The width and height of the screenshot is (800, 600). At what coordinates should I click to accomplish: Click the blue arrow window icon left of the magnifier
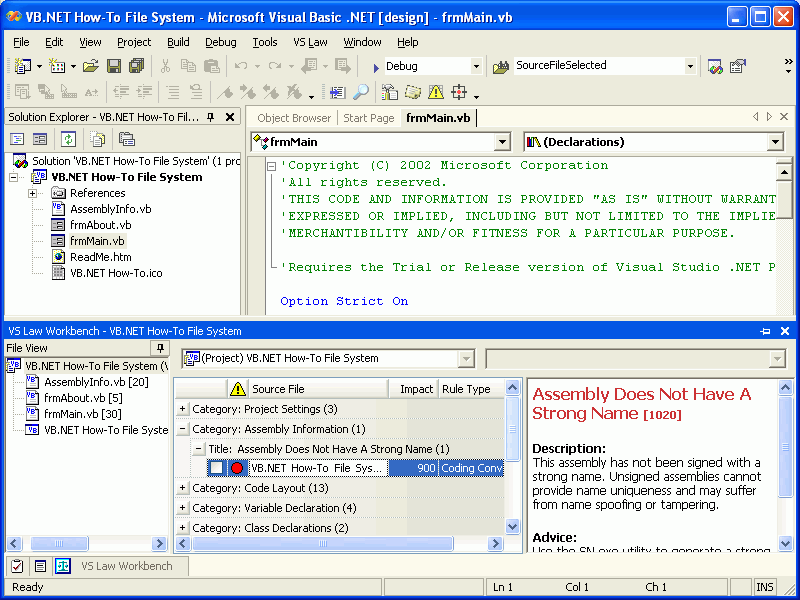coord(337,92)
